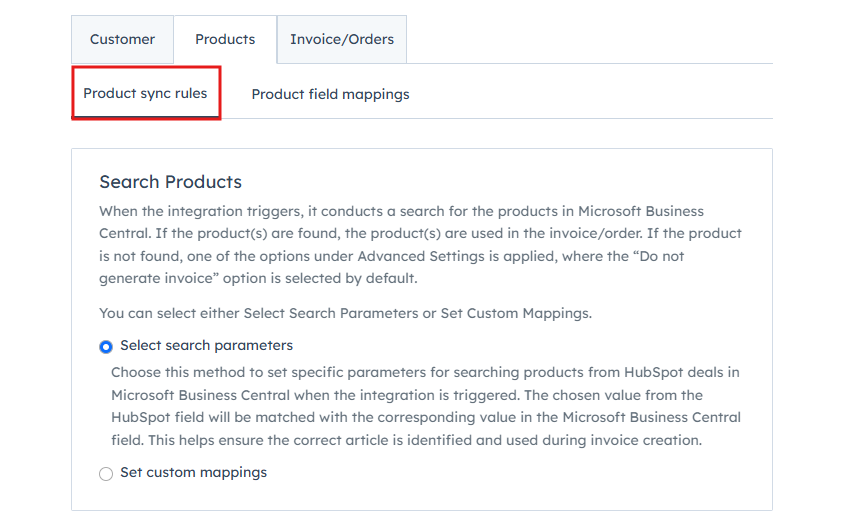Click 'Select Search Parameters' in the selection sentence
This screenshot has height=523, width=850.
[331, 313]
